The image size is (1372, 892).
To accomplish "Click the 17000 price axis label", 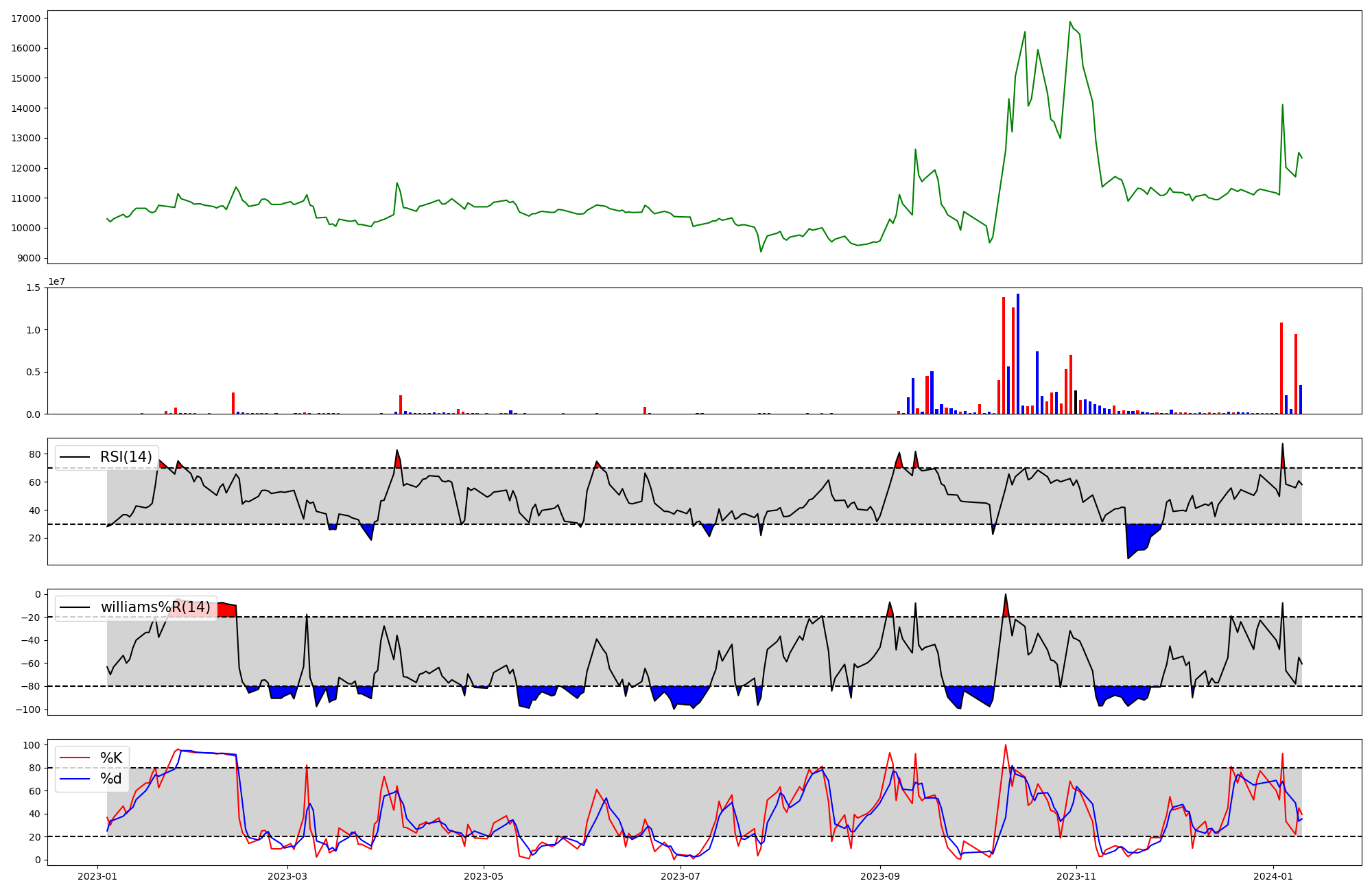I will click(25, 19).
